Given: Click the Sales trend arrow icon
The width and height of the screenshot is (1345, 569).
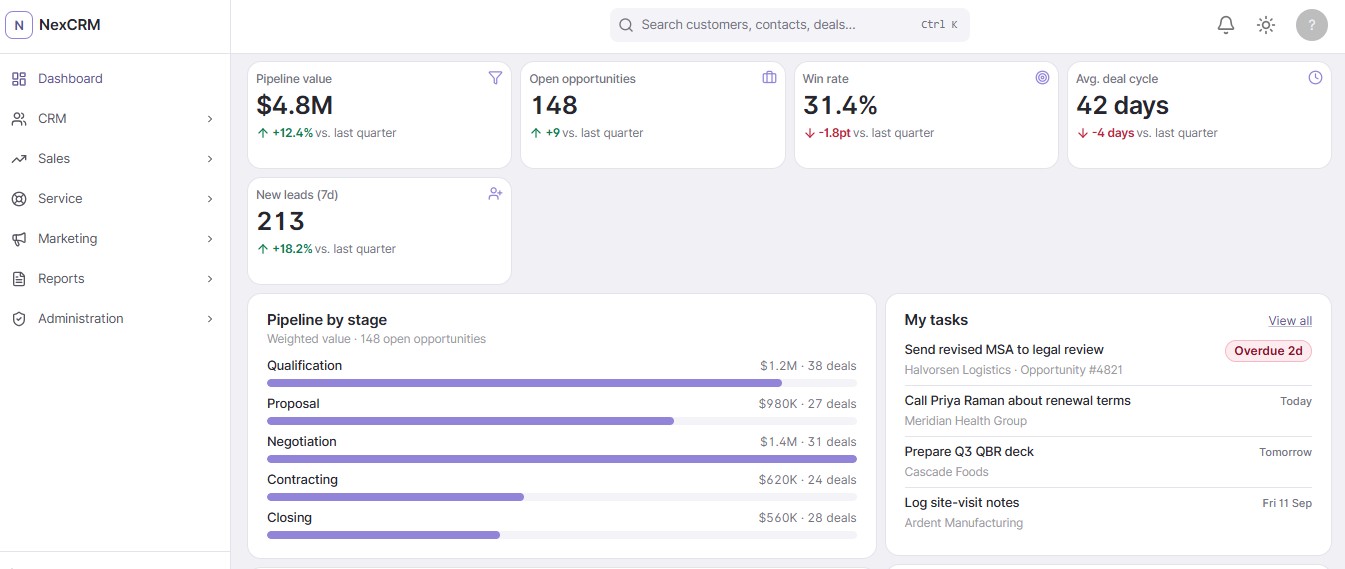Looking at the screenshot, I should pos(19,159).
